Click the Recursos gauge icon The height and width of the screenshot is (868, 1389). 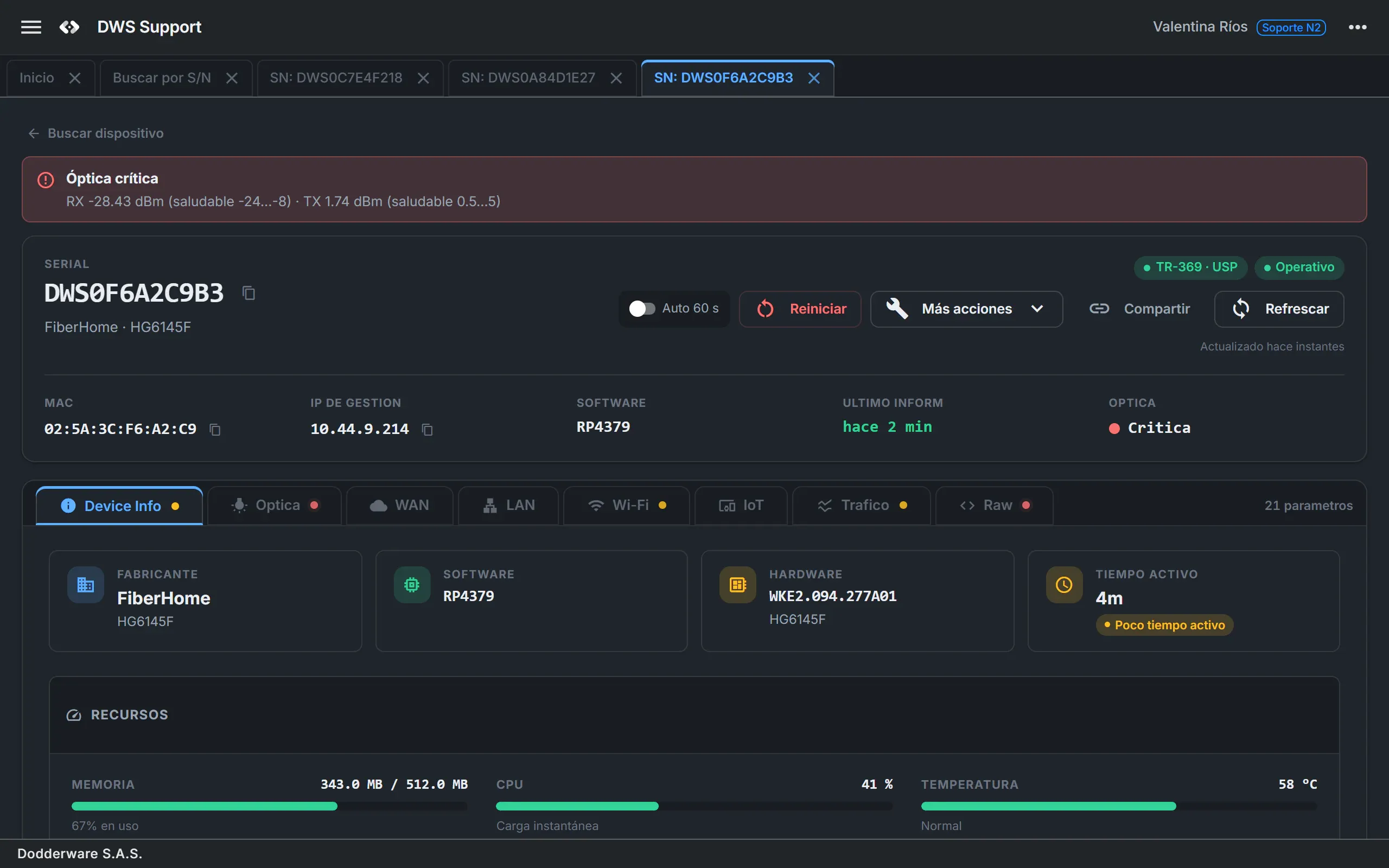tap(74, 716)
